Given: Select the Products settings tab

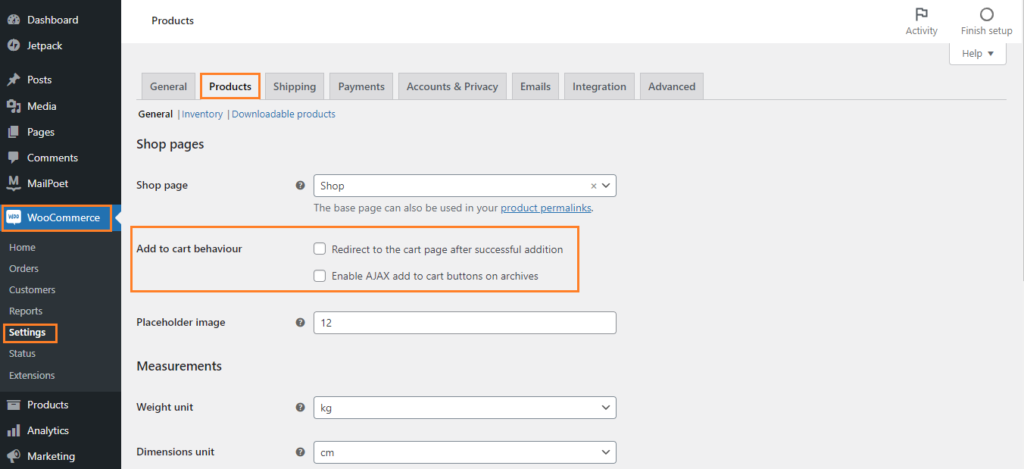Looking at the screenshot, I should (x=231, y=86).
